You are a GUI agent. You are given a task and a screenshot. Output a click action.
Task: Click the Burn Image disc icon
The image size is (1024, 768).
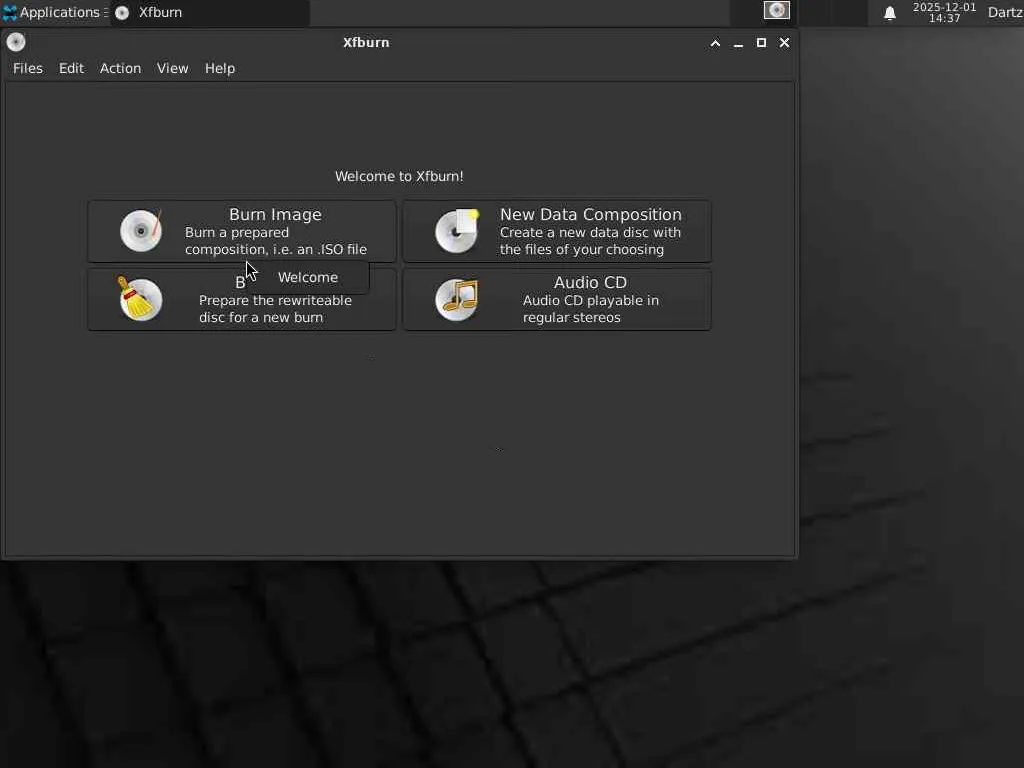(141, 231)
